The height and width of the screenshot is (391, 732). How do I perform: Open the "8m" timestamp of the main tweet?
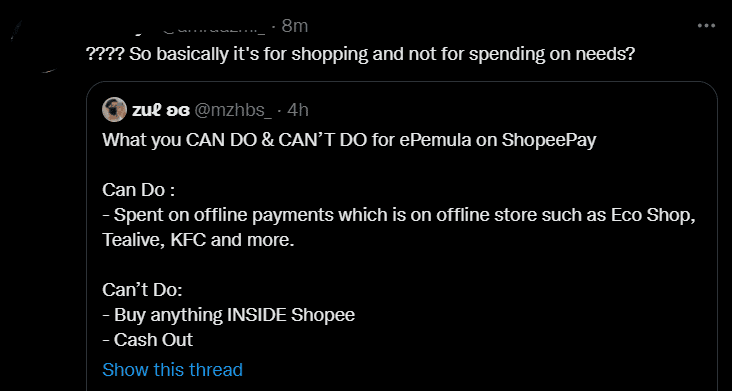click(x=295, y=26)
